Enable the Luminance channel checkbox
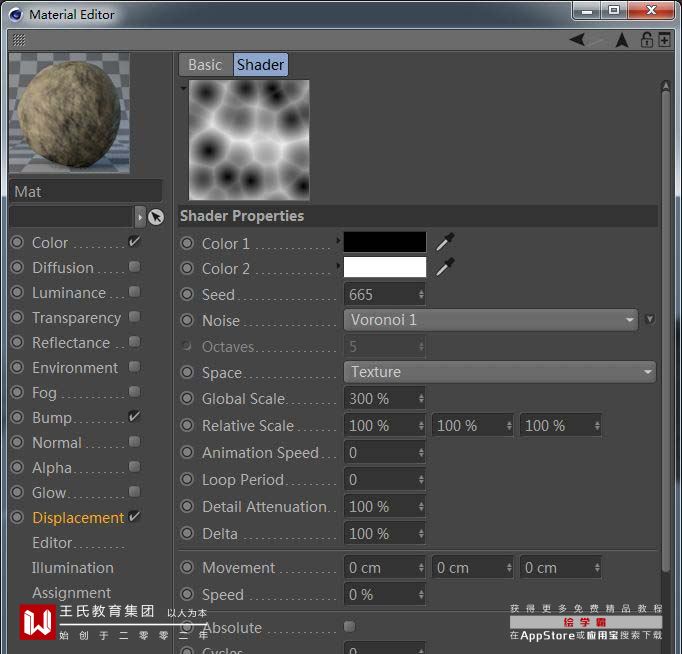Screen dimensions: 682x654 [134, 292]
